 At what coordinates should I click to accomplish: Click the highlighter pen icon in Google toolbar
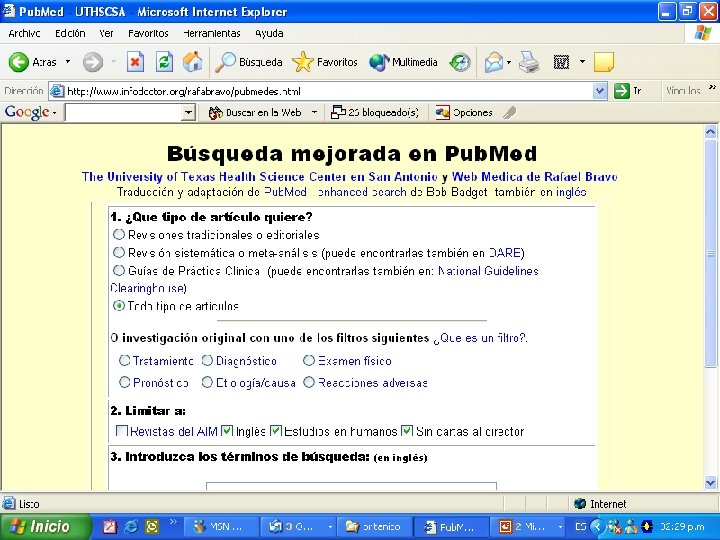[x=510, y=112]
